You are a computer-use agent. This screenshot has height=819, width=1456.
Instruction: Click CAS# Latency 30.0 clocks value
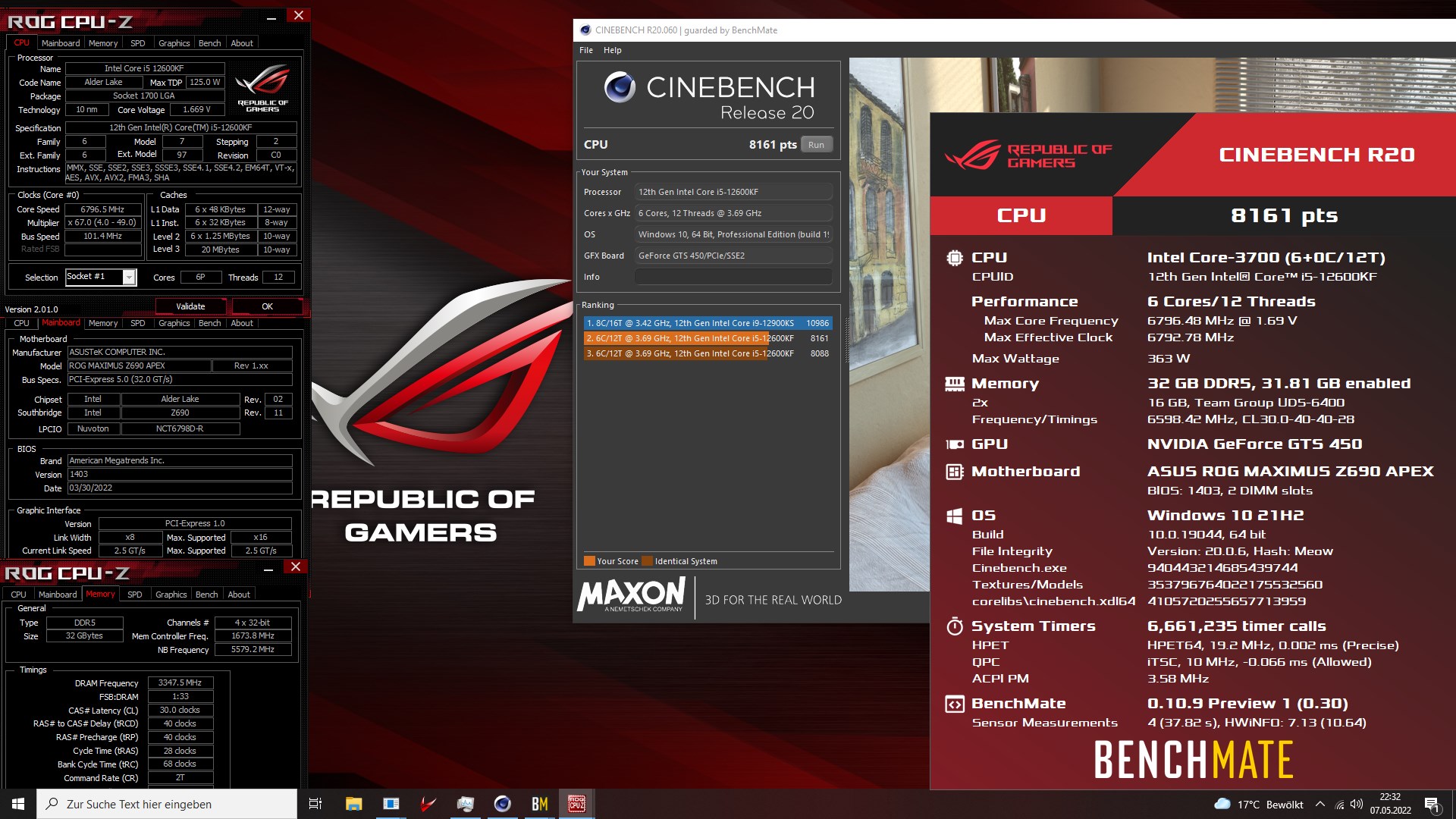point(180,710)
